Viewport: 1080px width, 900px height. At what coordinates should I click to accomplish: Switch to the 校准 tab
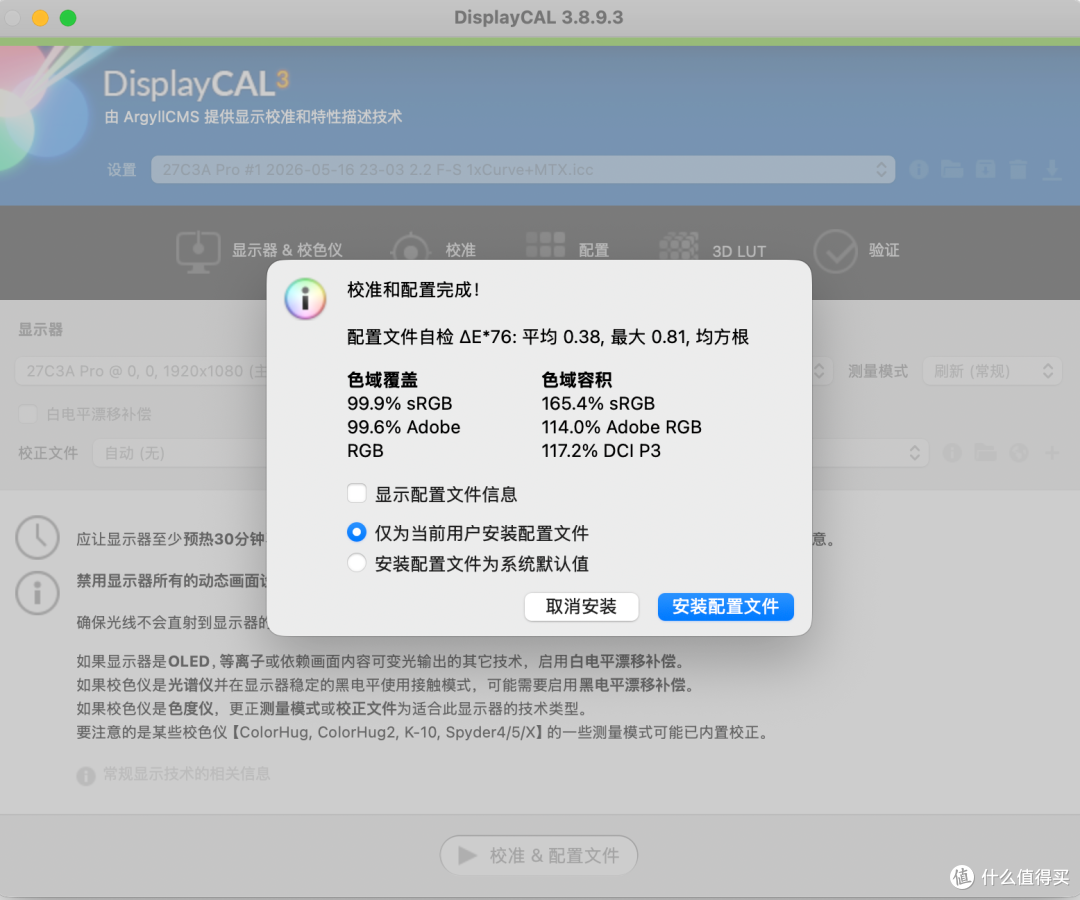[x=434, y=250]
